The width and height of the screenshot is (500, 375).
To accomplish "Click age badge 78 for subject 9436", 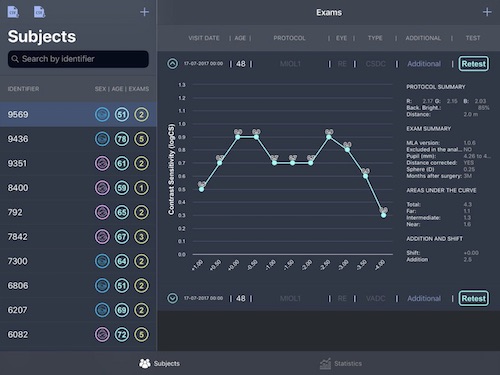I will pos(122,139).
